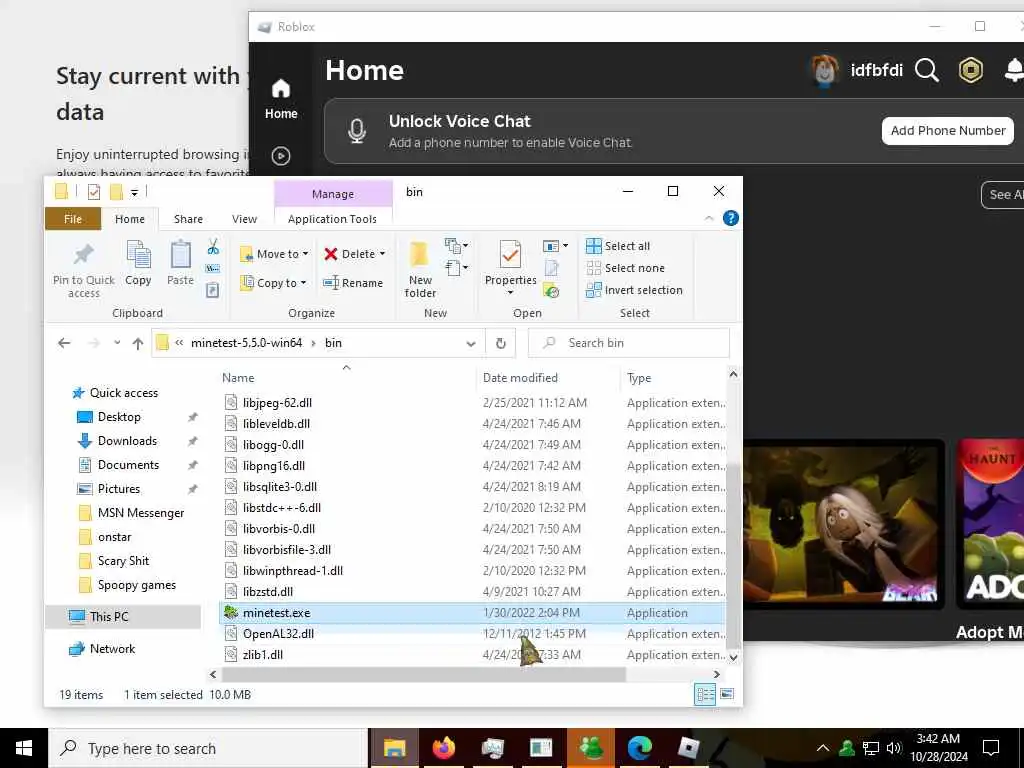
Task: Open the Easy access dropdown
Action: point(456,268)
